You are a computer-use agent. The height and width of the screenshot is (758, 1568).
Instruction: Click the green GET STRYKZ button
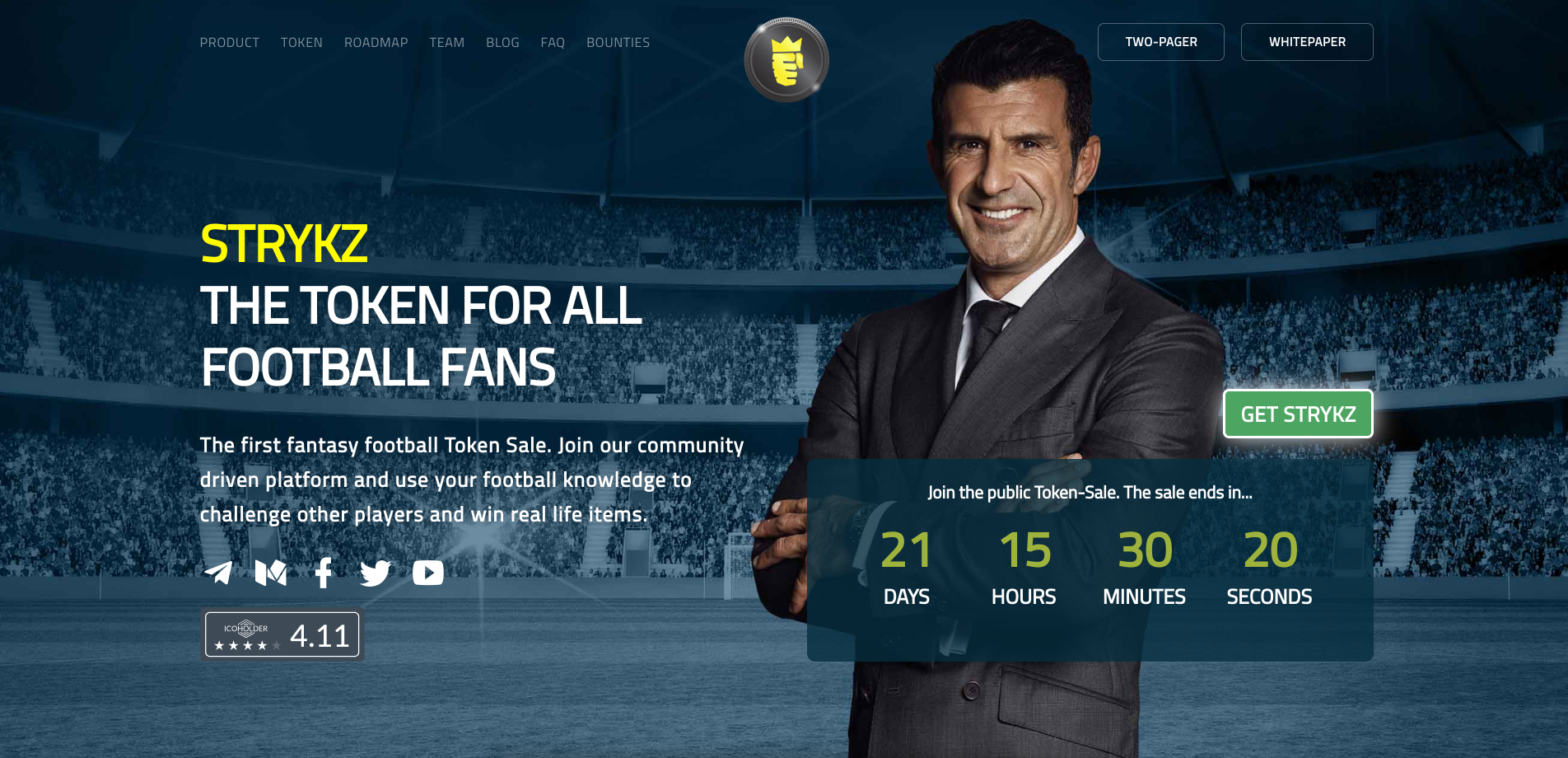coord(1298,414)
